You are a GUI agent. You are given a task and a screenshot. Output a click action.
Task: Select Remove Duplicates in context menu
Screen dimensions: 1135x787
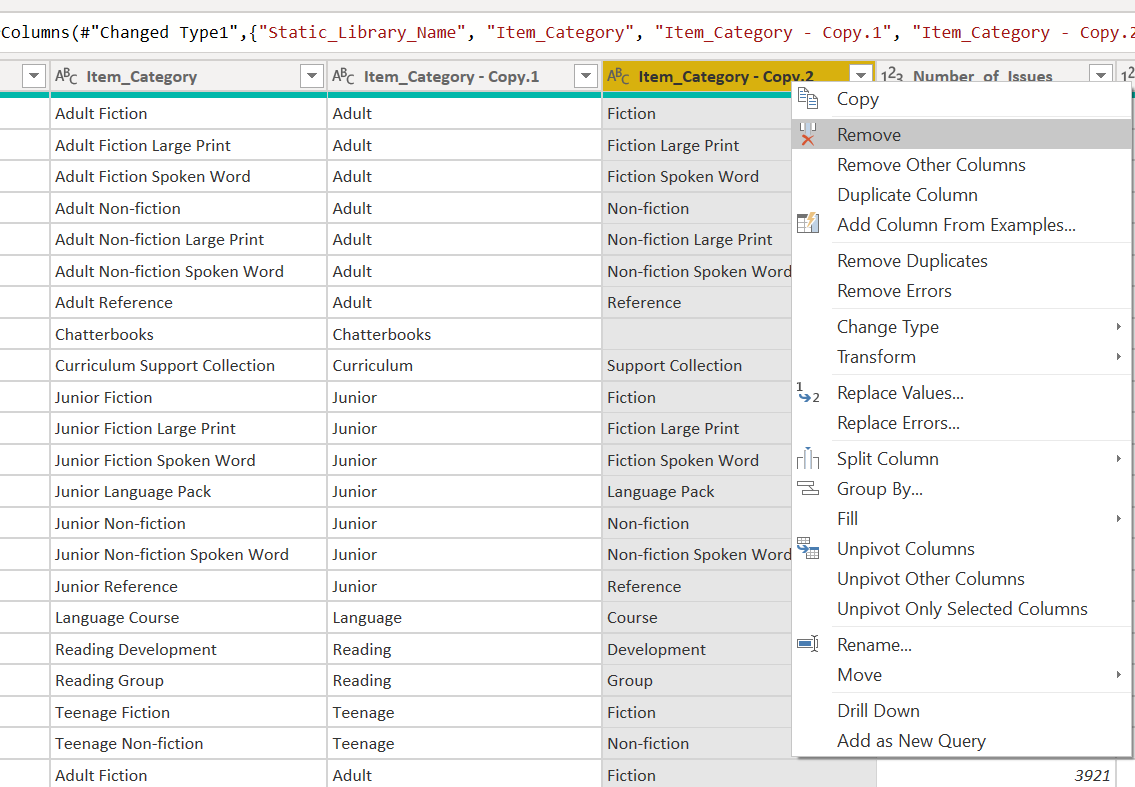click(912, 261)
